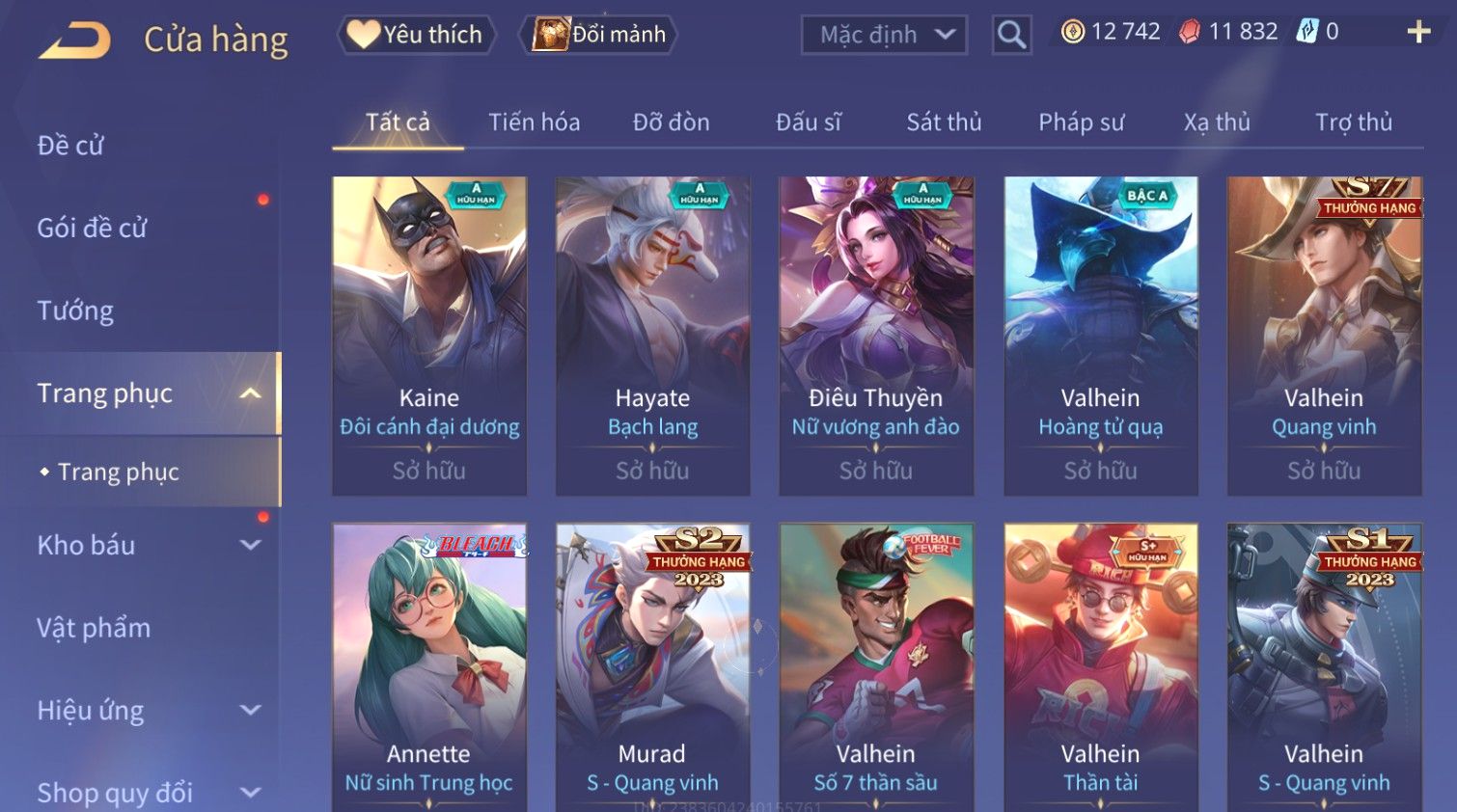Open Gói đề cử in sidebar

(x=92, y=228)
